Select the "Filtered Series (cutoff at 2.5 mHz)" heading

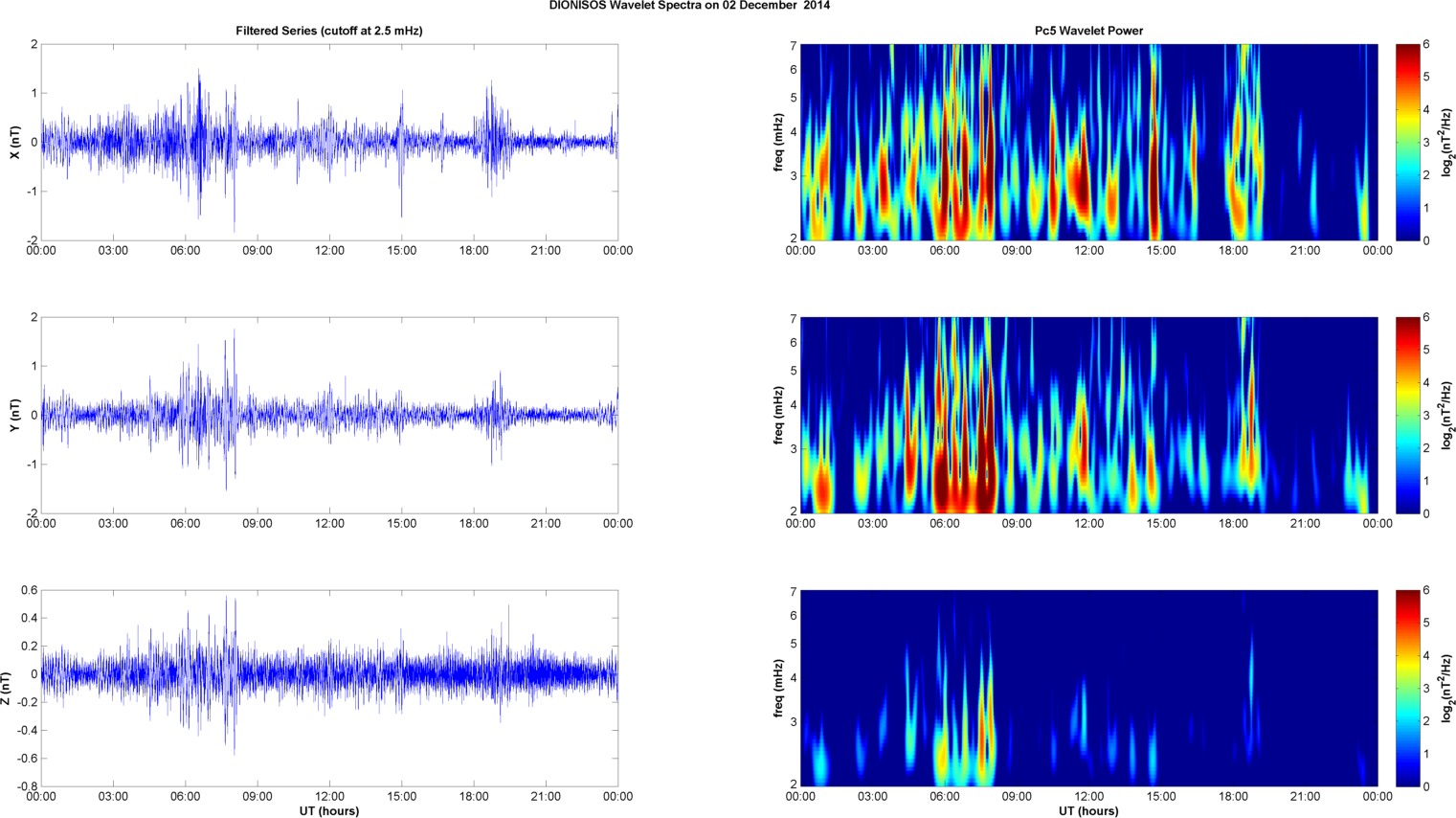[x=329, y=31]
